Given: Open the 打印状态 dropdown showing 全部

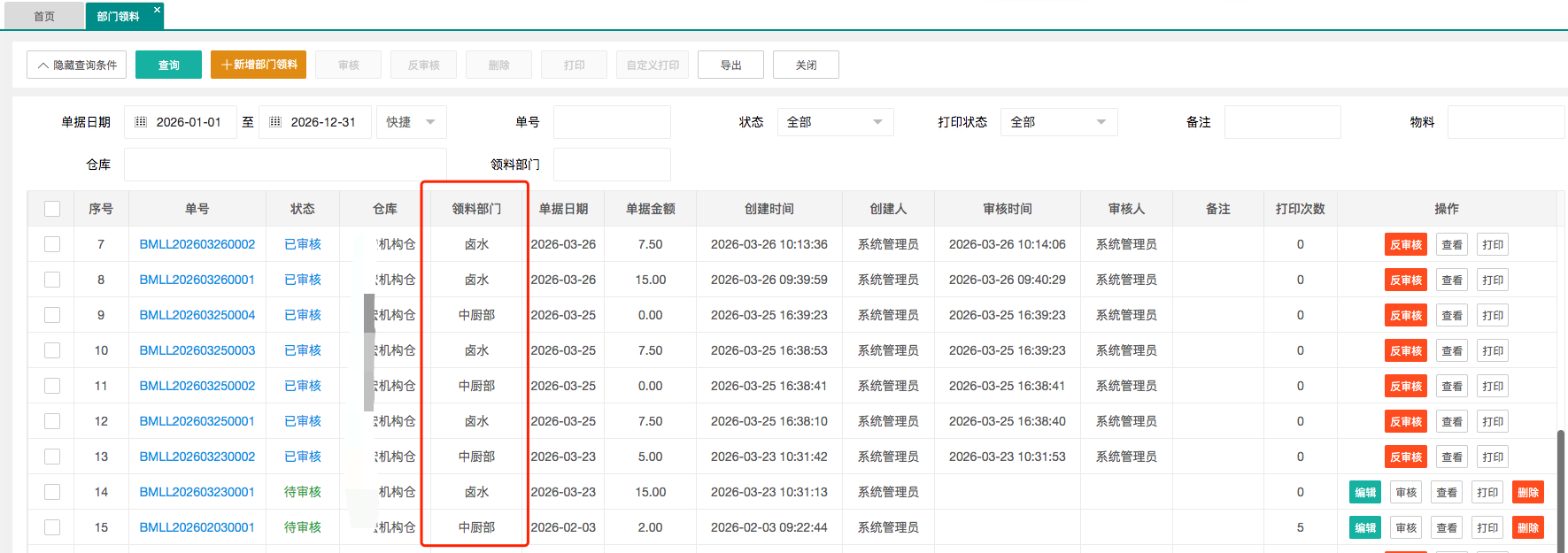Looking at the screenshot, I should coord(1059,122).
